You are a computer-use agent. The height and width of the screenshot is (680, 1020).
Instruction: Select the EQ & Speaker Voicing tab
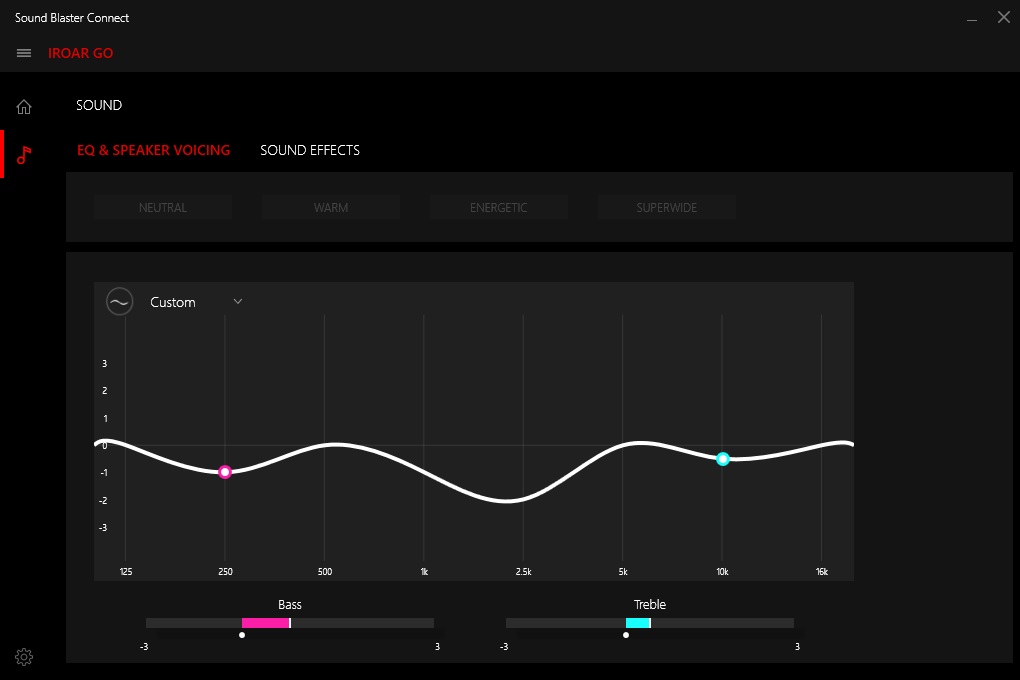pos(154,150)
